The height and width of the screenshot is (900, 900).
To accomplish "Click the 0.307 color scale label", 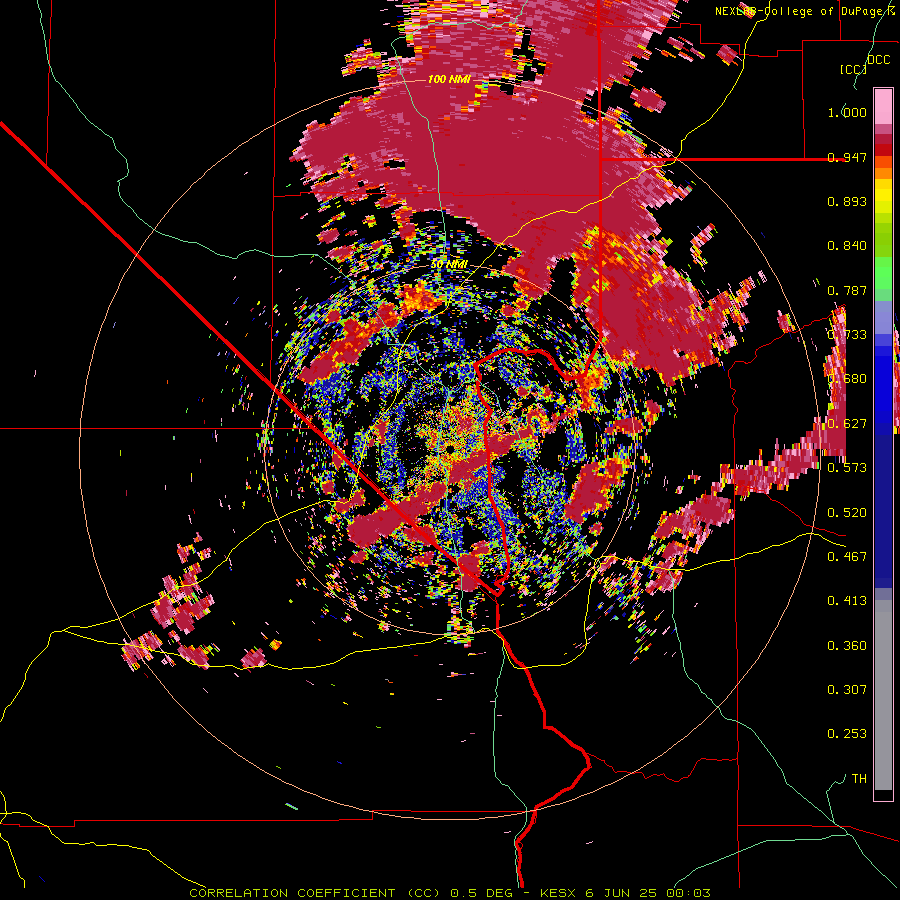I will (x=847, y=690).
